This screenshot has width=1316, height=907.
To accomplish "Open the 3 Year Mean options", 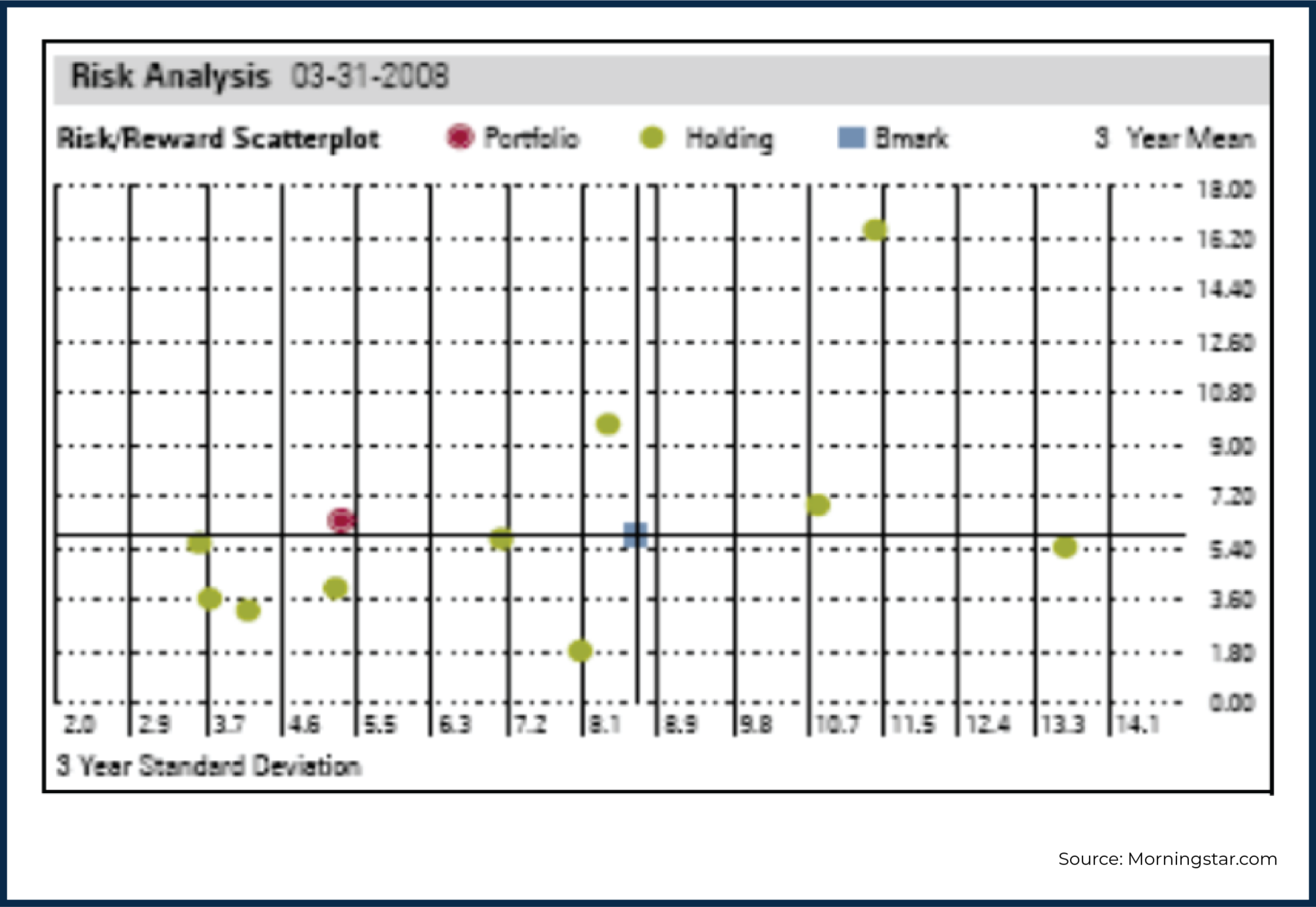I will (x=1173, y=138).
